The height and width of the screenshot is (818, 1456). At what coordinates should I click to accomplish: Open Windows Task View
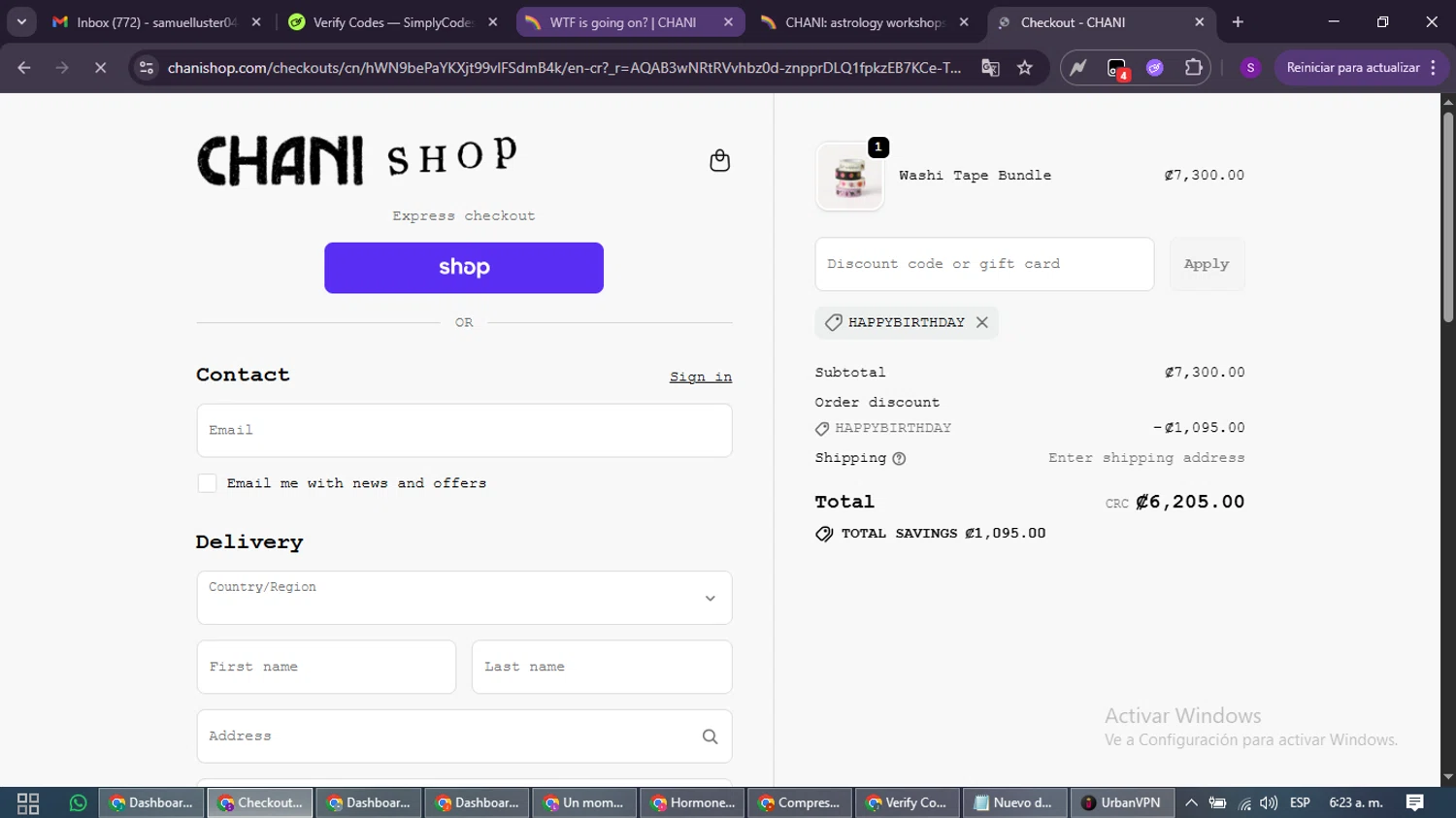click(28, 803)
